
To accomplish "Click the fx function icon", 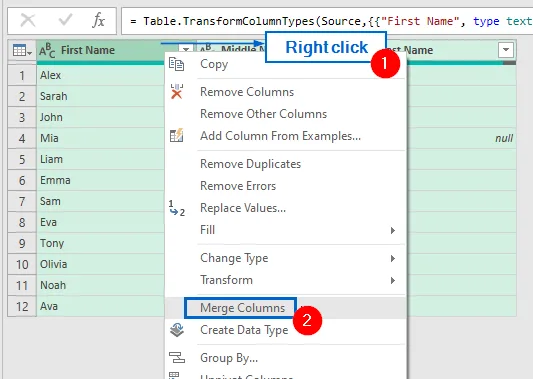I will point(99,20).
